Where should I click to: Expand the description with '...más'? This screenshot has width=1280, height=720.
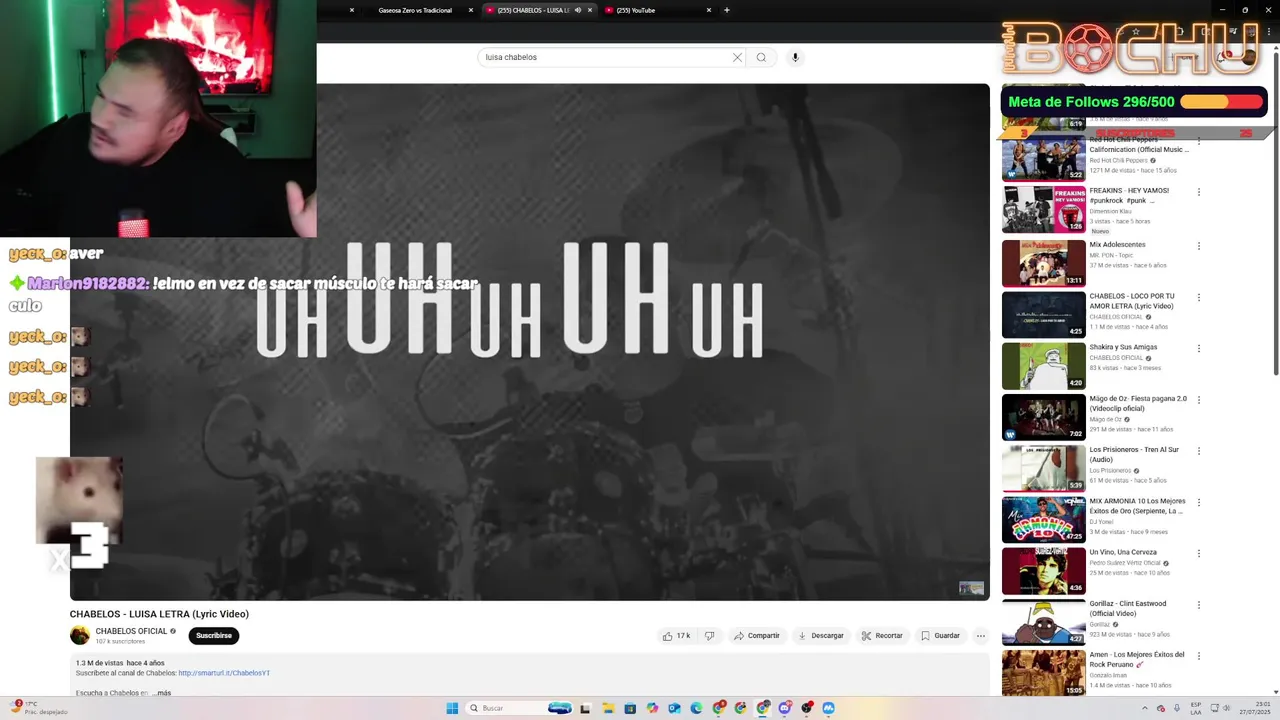[x=161, y=693]
